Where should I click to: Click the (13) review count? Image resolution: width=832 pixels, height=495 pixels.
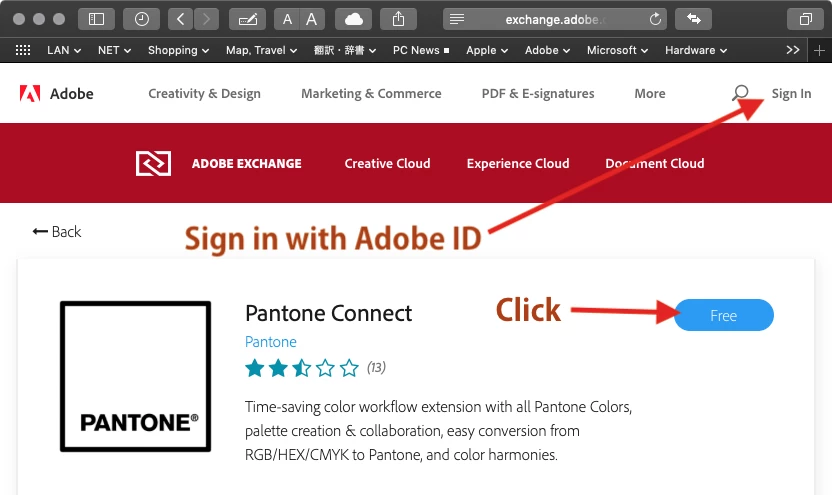(x=376, y=367)
